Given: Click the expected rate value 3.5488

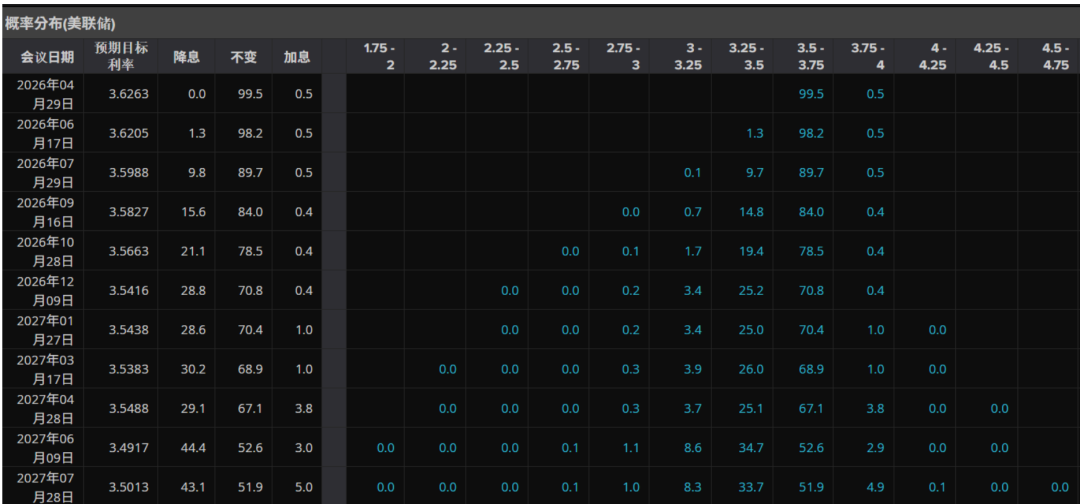Looking at the screenshot, I should [127, 408].
